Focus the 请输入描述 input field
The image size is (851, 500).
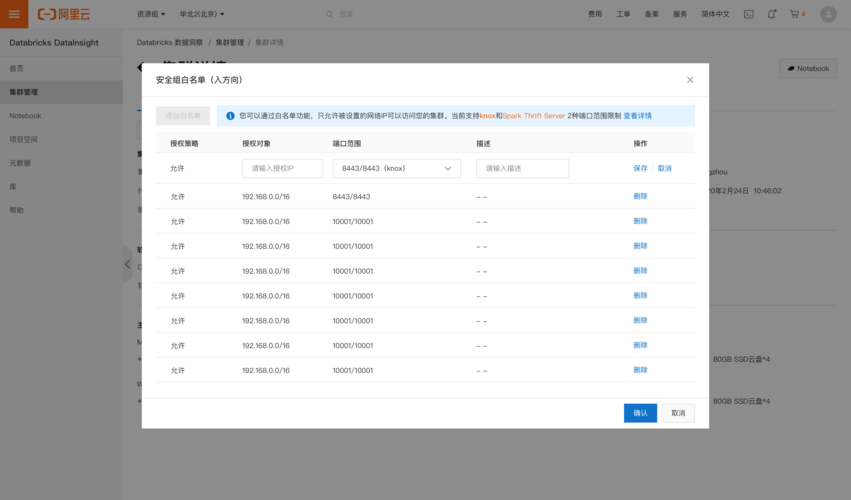[x=522, y=168]
